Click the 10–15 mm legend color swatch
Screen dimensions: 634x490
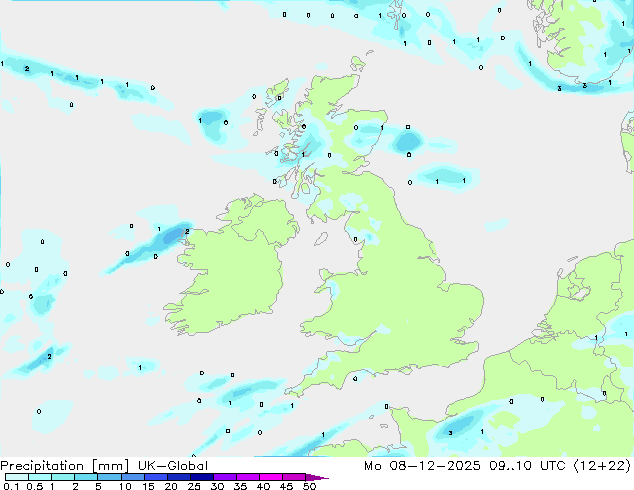point(132,477)
